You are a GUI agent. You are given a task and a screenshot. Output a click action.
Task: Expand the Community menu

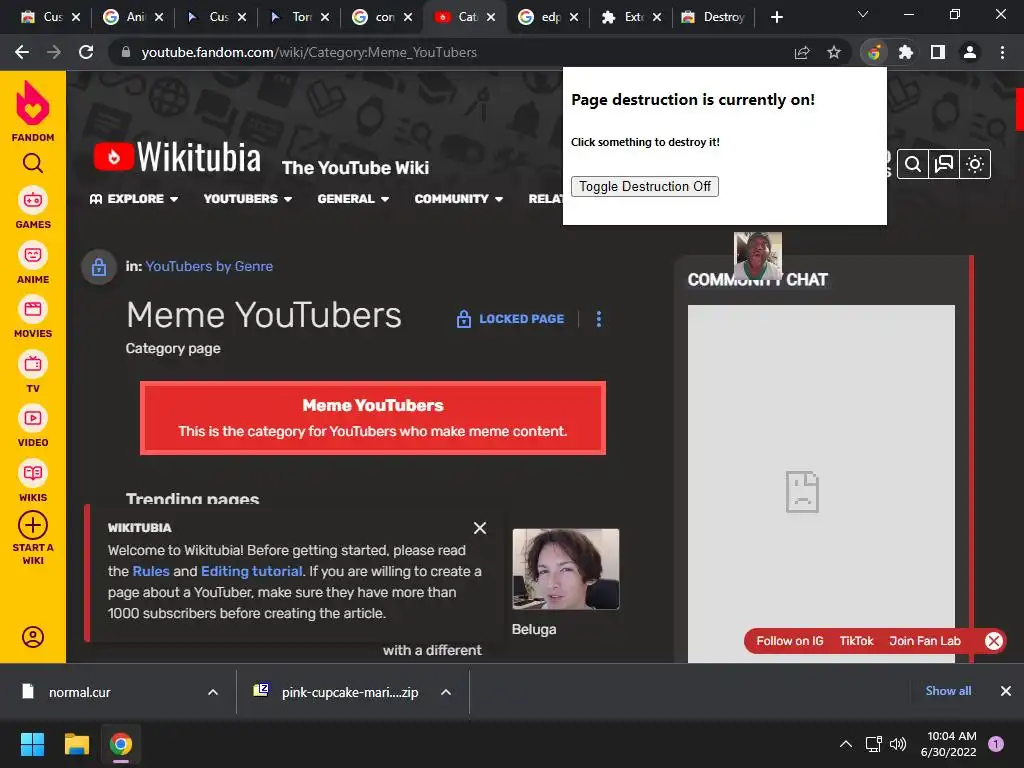click(458, 199)
